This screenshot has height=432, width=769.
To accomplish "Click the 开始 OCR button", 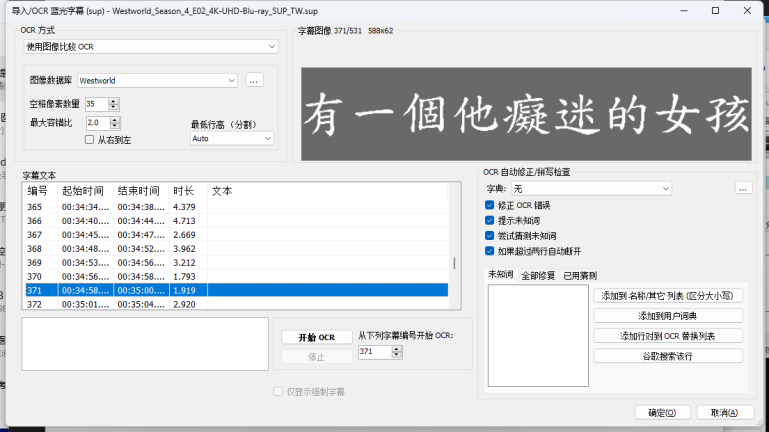I will 317,337.
